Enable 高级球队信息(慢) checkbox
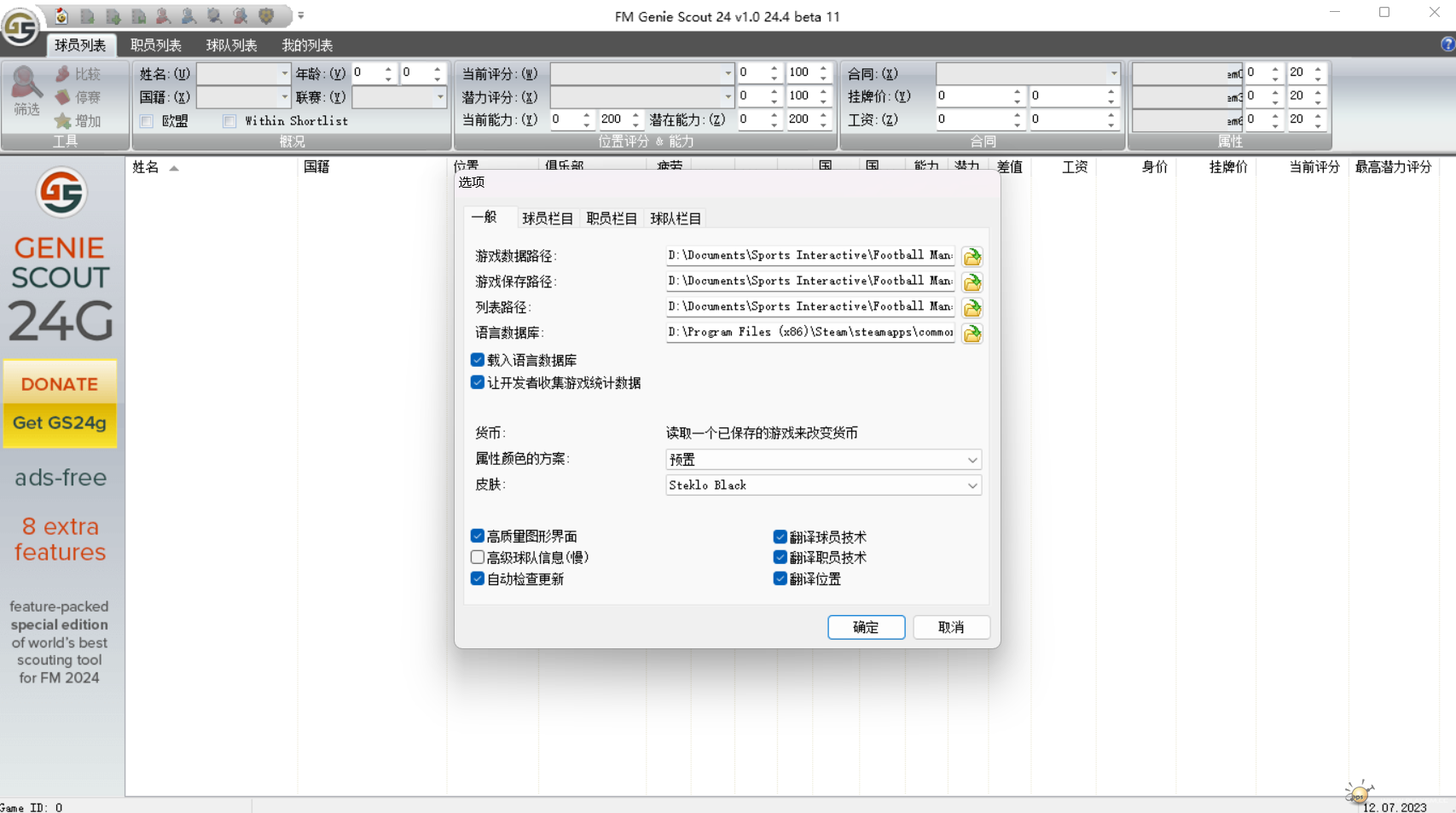 coord(478,557)
